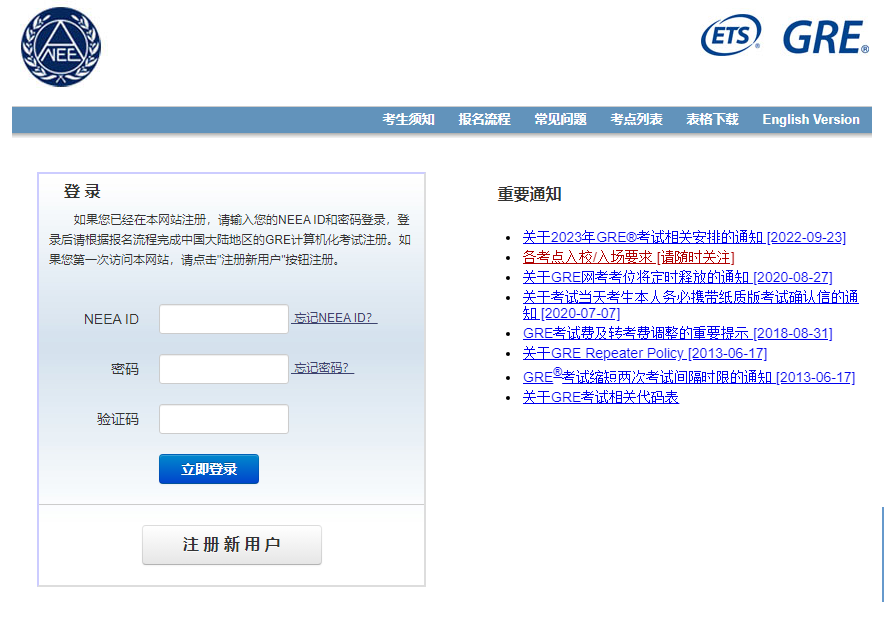Click the 验证码 captcha input field

point(224,419)
